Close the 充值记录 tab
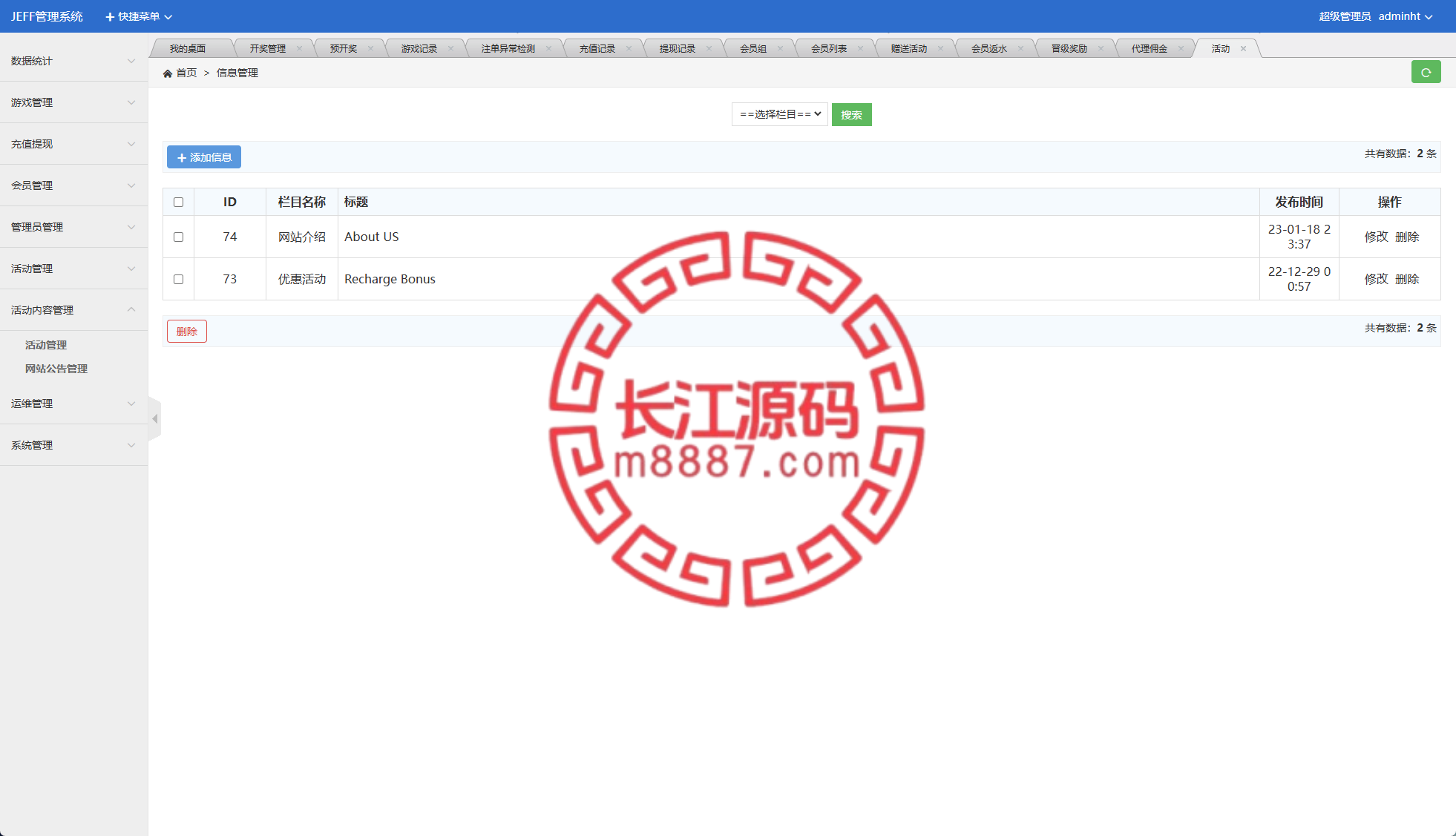 tap(629, 49)
